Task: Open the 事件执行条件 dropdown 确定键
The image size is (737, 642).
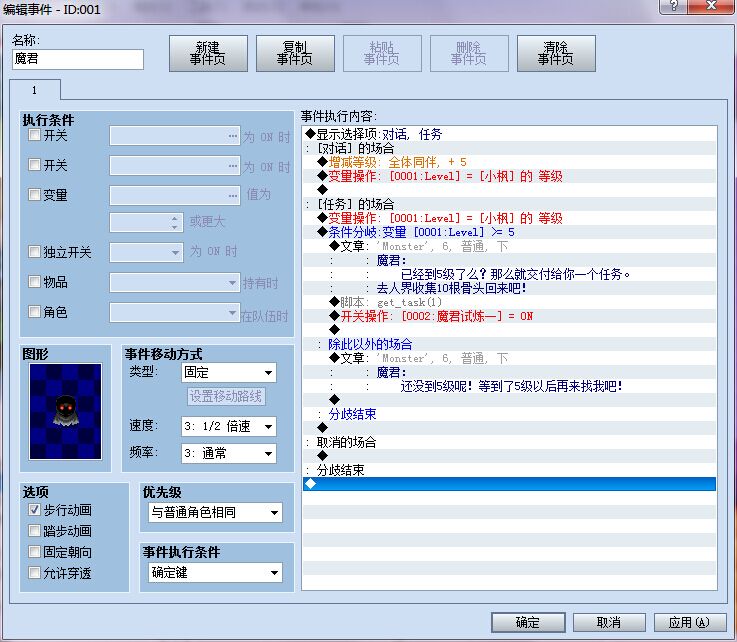Action: pos(215,572)
